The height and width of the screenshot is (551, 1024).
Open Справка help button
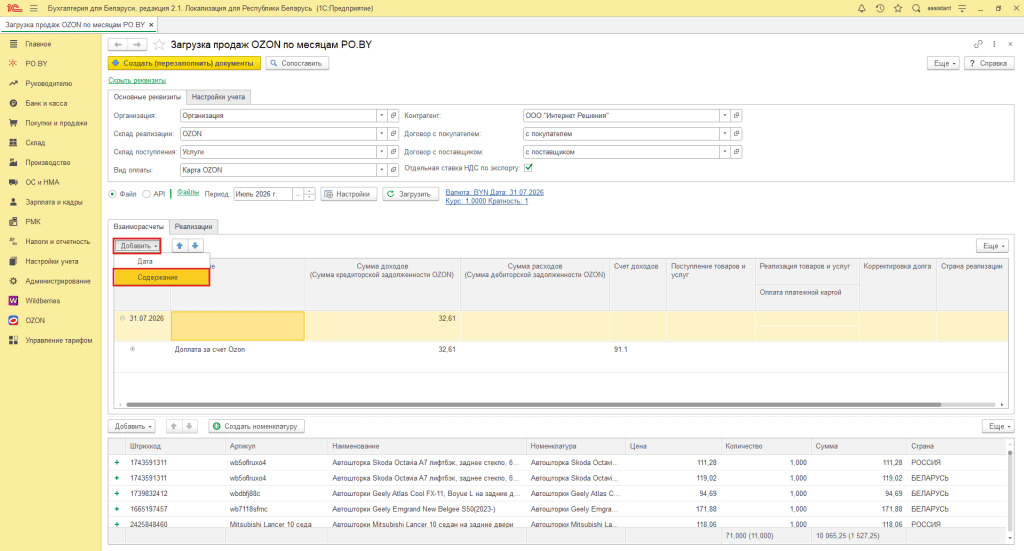(989, 63)
